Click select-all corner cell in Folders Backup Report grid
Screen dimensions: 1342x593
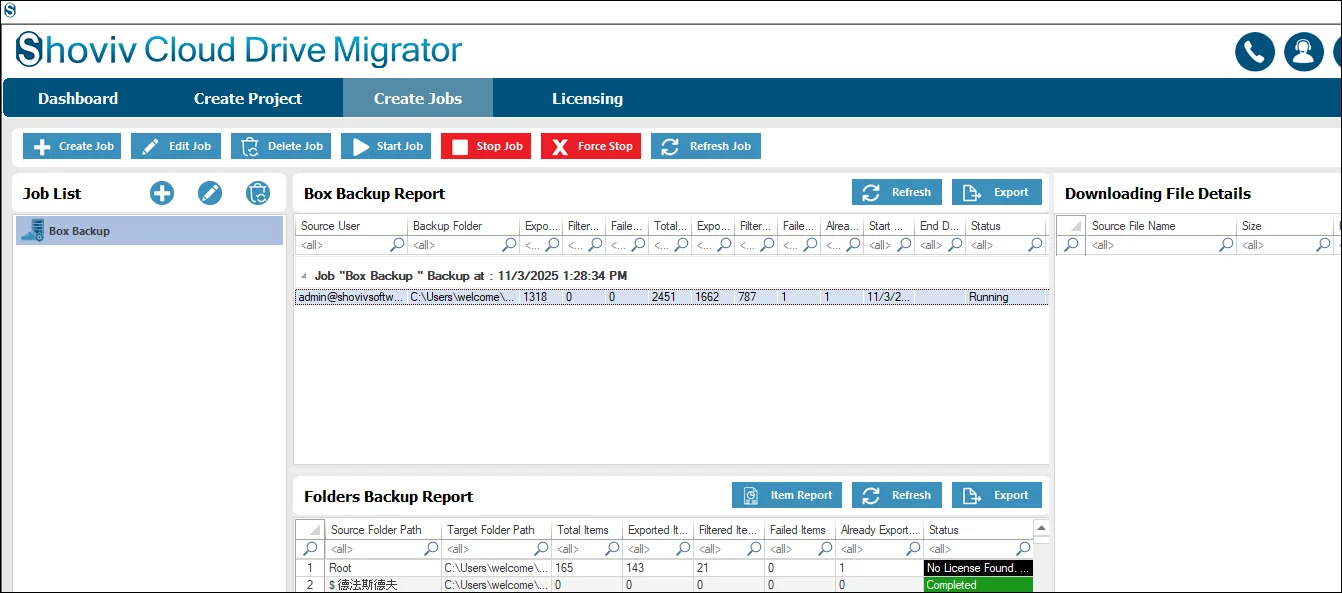click(310, 530)
